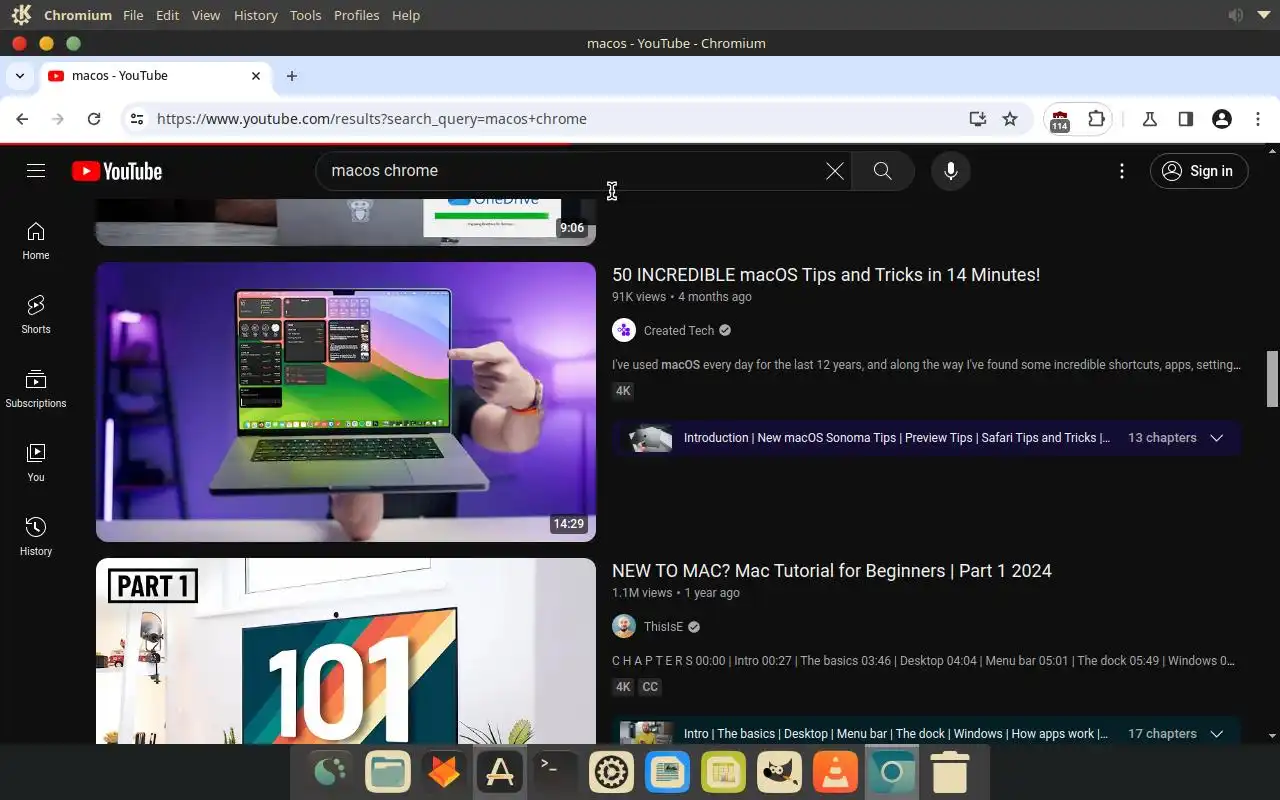Open the File menu
The image size is (1280, 800).
pyautogui.click(x=133, y=15)
